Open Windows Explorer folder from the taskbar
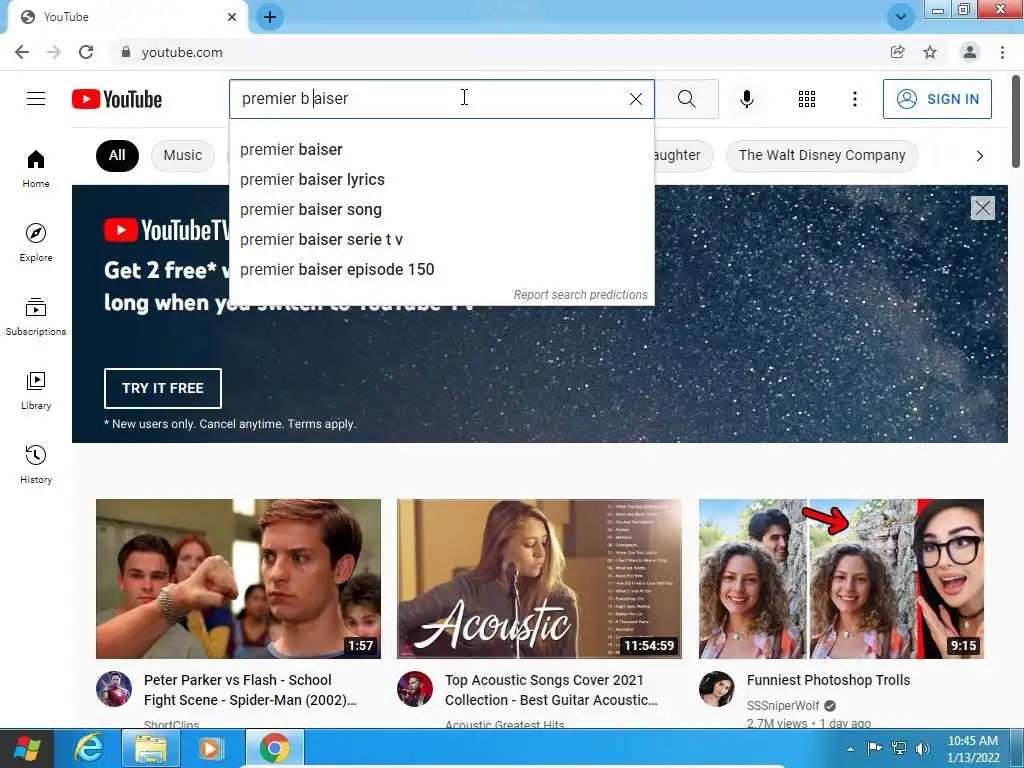The height and width of the screenshot is (768, 1024). (x=150, y=748)
